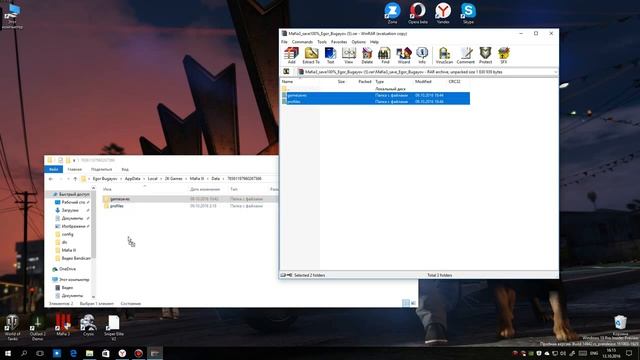Select the gamesaves folder row in WinRAR

coord(375,95)
